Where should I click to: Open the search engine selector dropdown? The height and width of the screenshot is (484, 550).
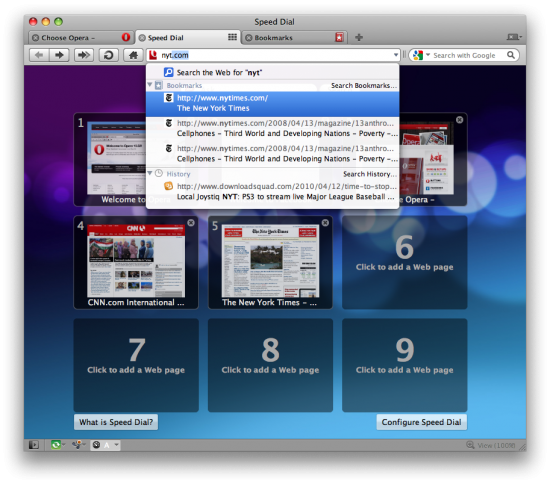tap(428, 55)
